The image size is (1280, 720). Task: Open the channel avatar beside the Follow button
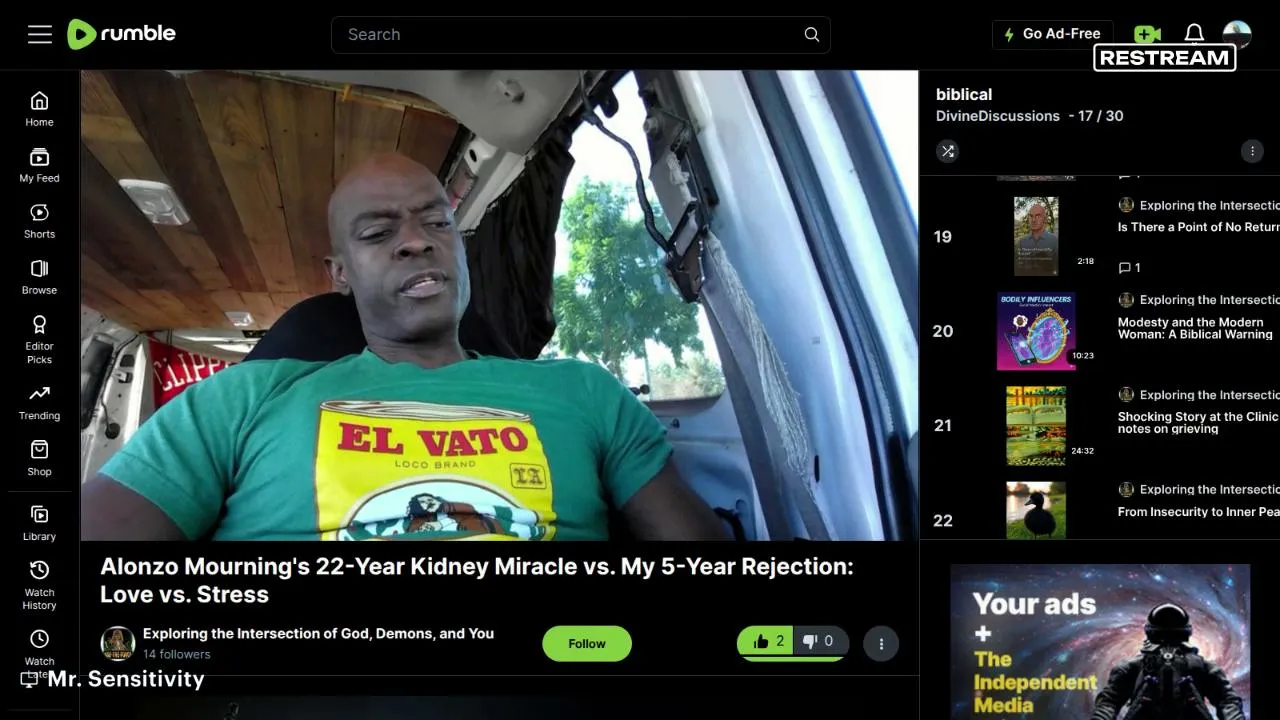point(118,643)
